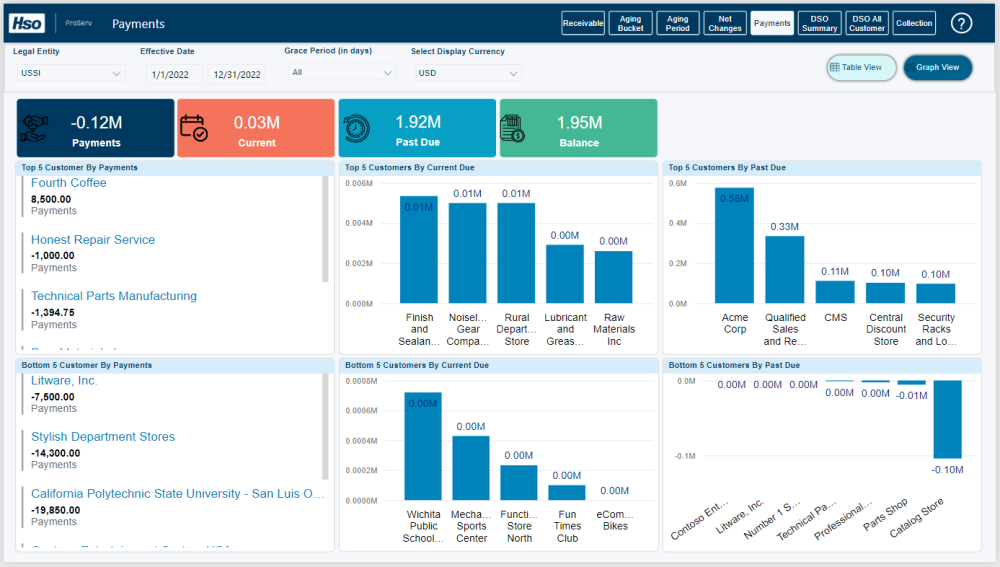Image resolution: width=1000 pixels, height=567 pixels.
Task: Switch to Graph View
Action: click(937, 68)
